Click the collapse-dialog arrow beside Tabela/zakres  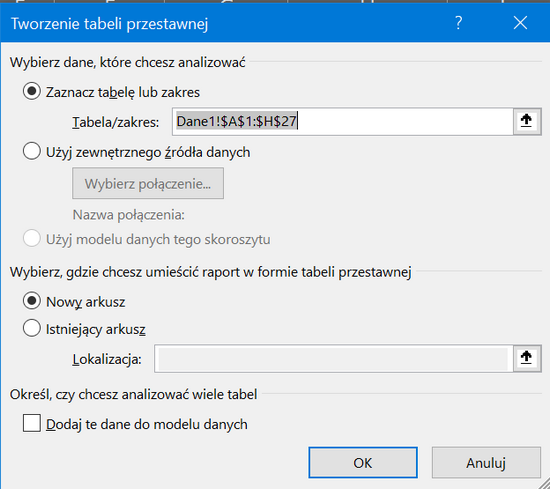pos(526,121)
